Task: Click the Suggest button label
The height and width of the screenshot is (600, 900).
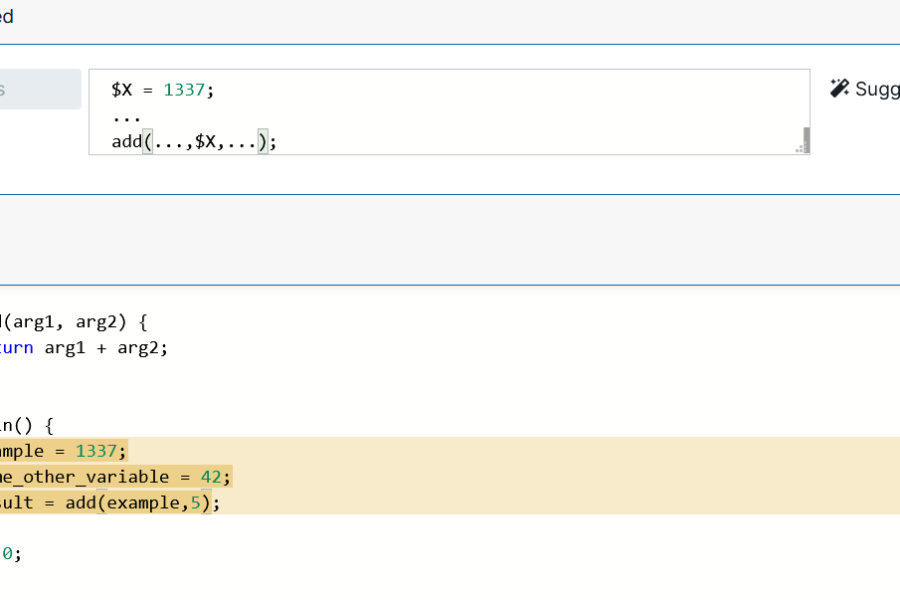Action: pos(877,89)
